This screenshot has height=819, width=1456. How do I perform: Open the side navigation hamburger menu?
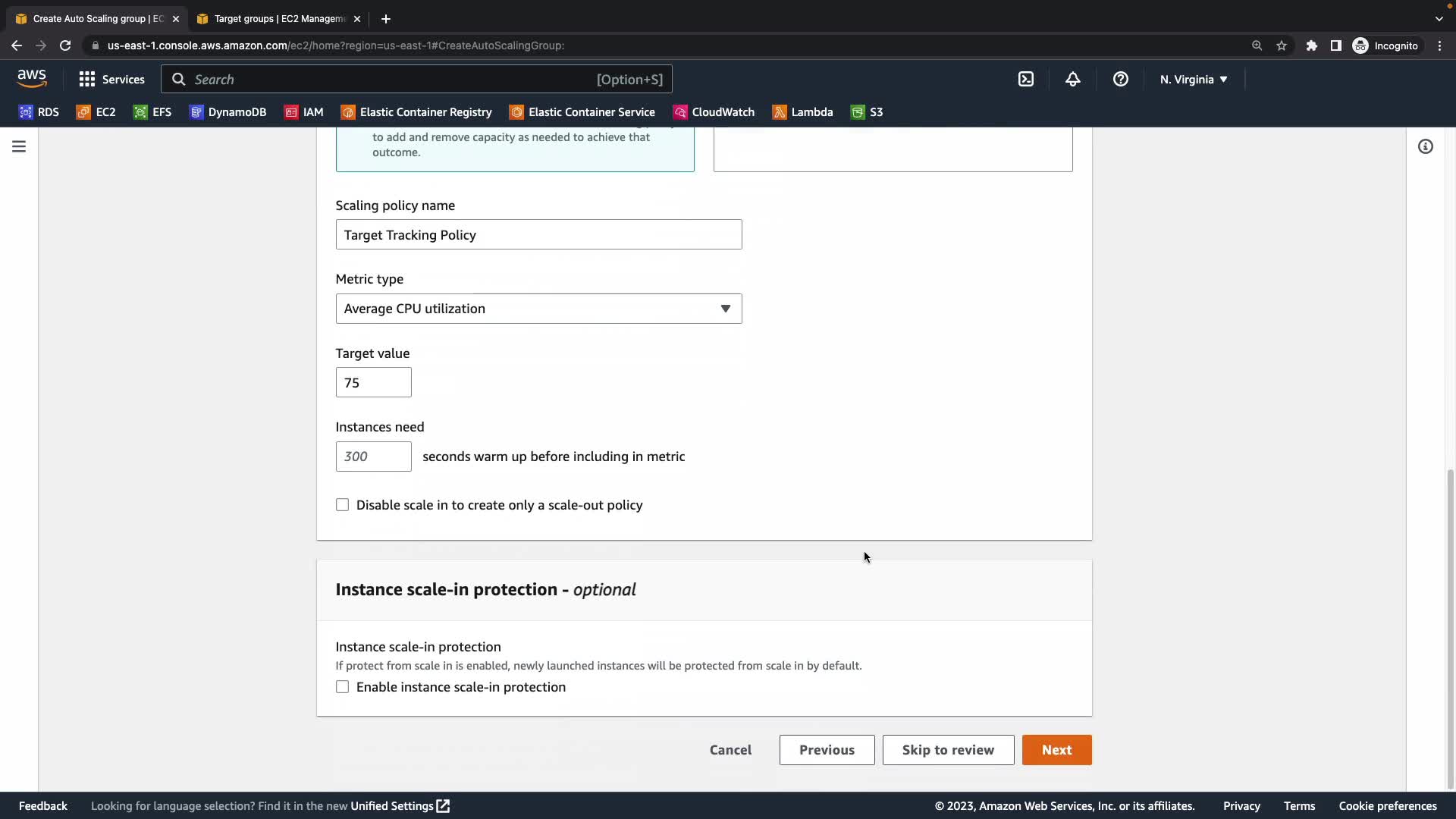19,146
